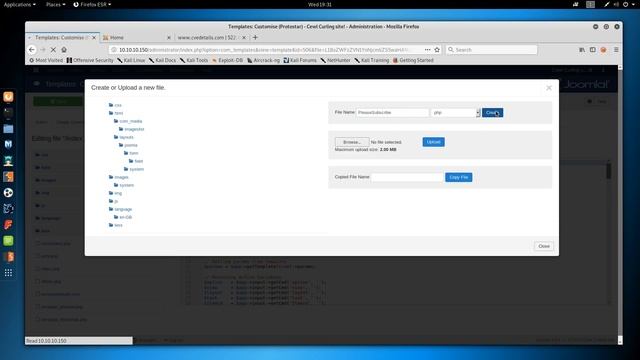
Task: Open the Offensive Security bookmark
Action: point(90,60)
